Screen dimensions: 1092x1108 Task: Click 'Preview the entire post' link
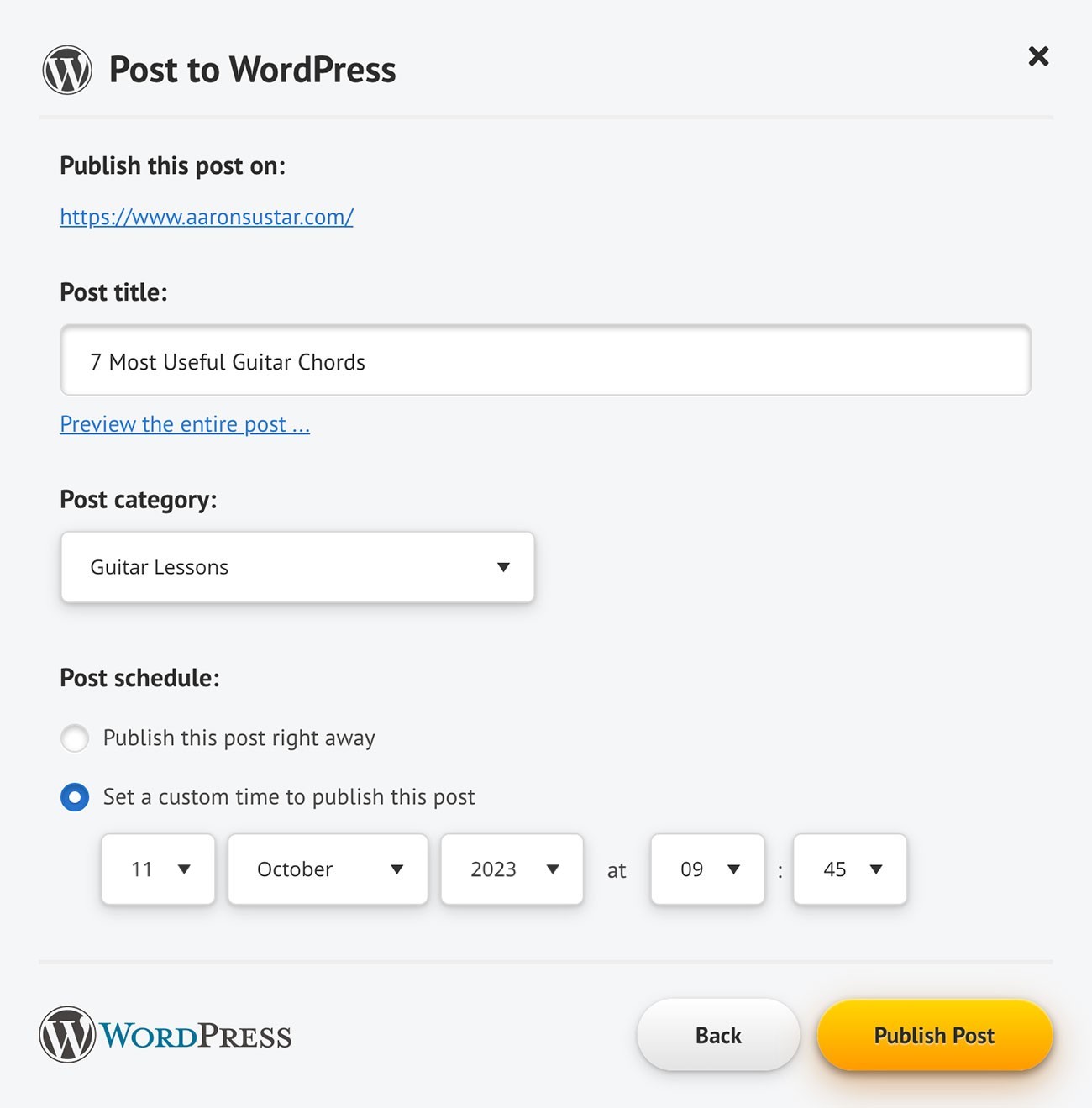pyautogui.click(x=185, y=423)
